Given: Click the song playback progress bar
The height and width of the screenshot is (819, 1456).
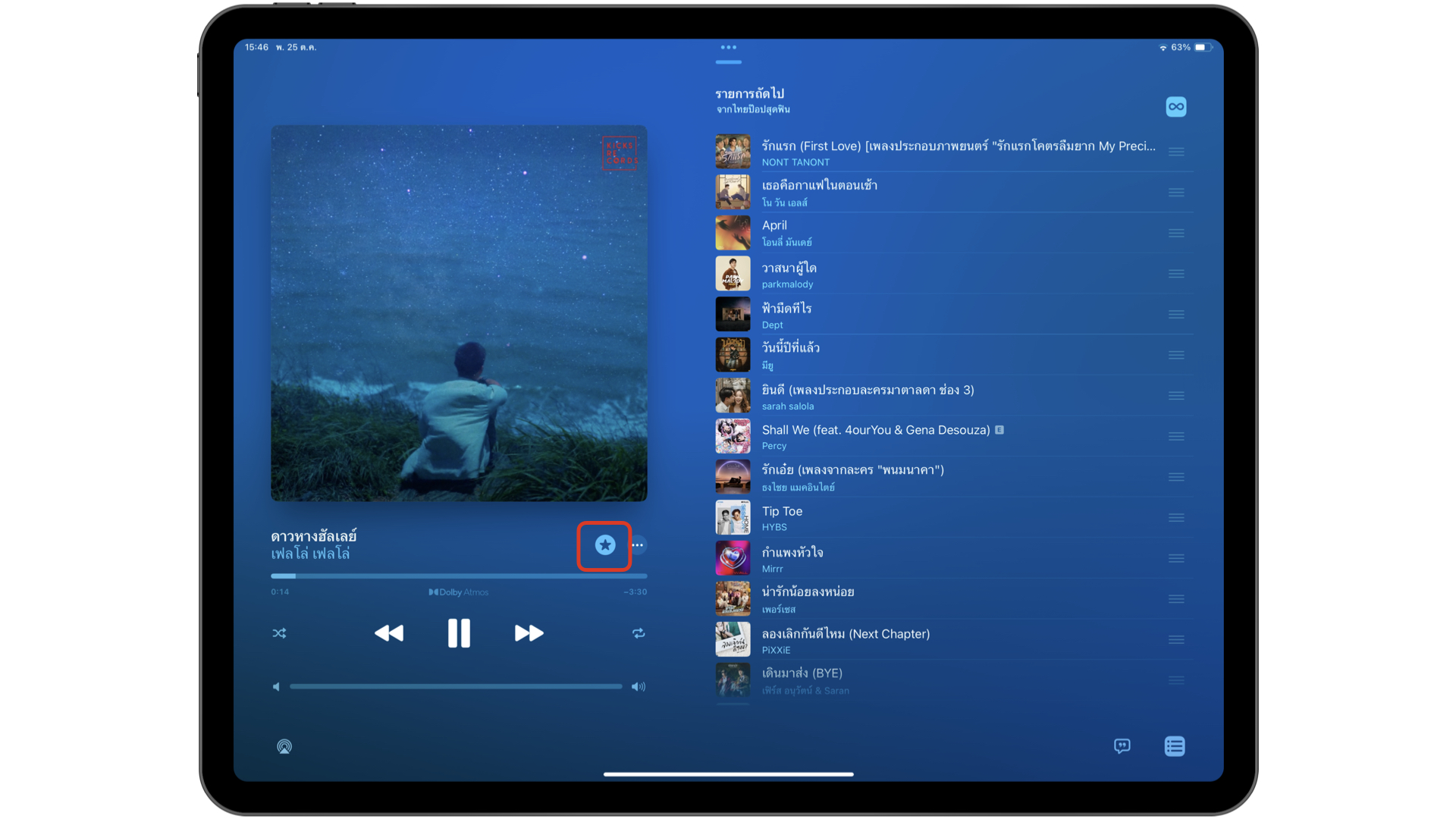Looking at the screenshot, I should [x=459, y=576].
